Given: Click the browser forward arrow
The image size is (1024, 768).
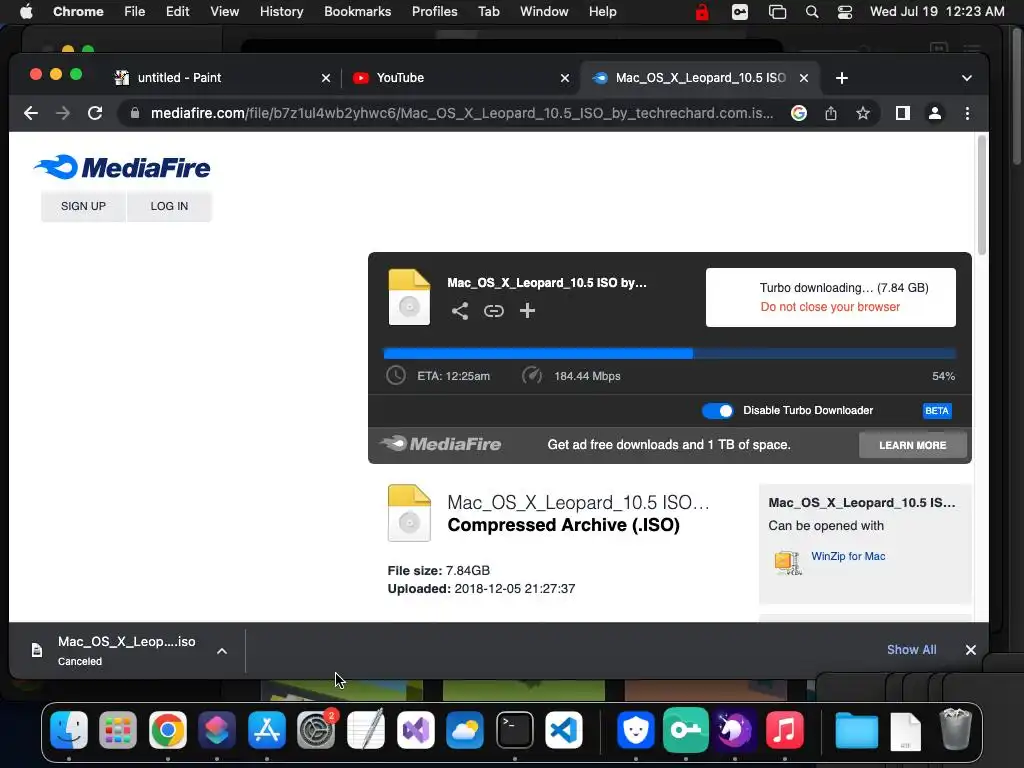Looking at the screenshot, I should coord(63,113).
